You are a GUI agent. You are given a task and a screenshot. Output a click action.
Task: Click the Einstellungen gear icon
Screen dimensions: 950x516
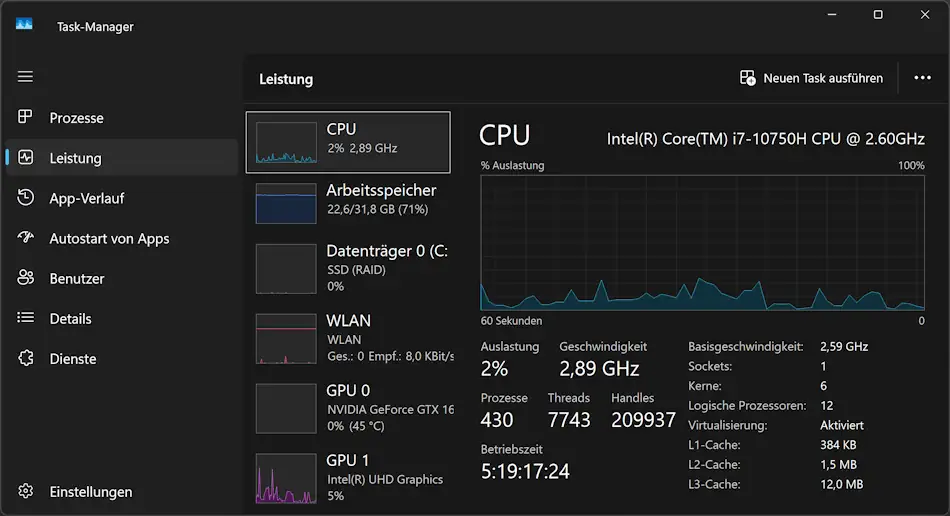(25, 491)
